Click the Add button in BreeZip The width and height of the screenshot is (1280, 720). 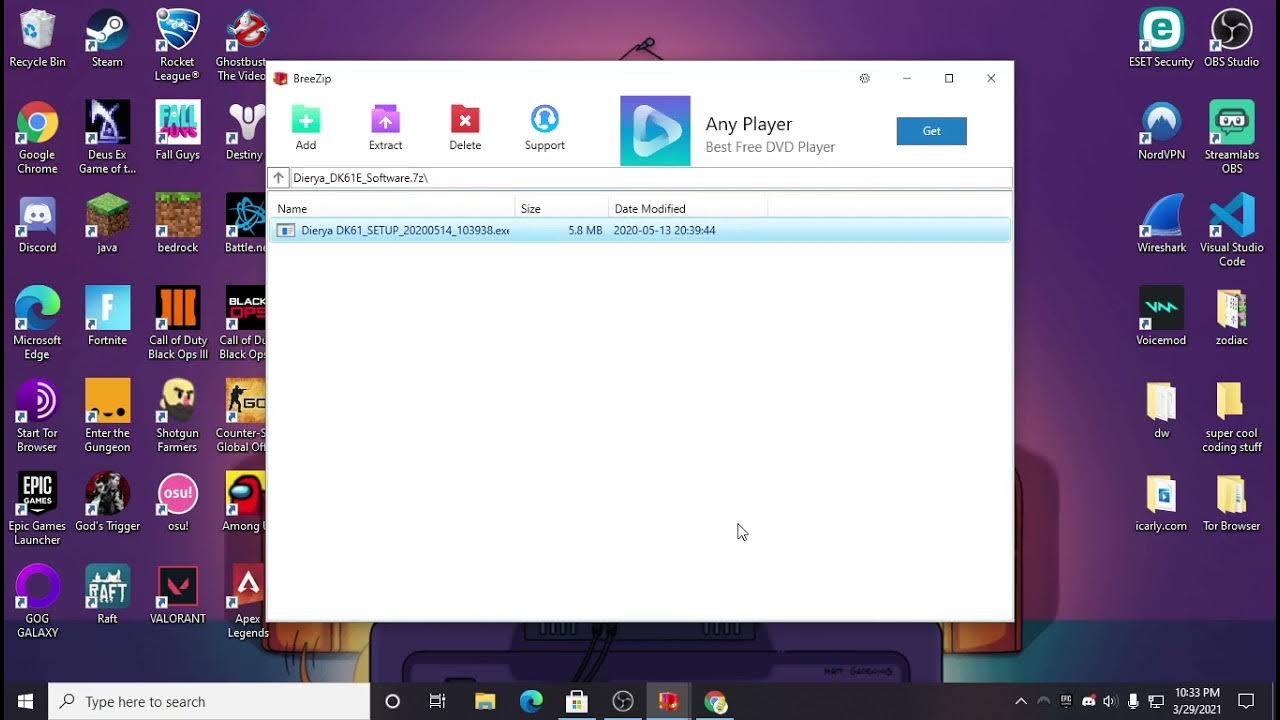306,128
